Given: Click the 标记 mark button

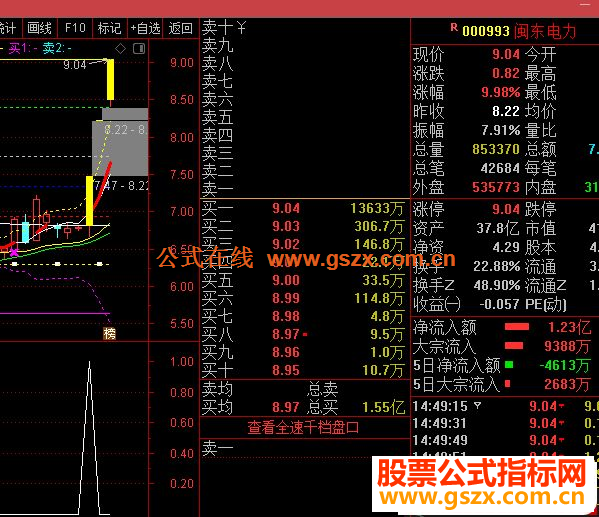Looking at the screenshot, I should 110,28.
